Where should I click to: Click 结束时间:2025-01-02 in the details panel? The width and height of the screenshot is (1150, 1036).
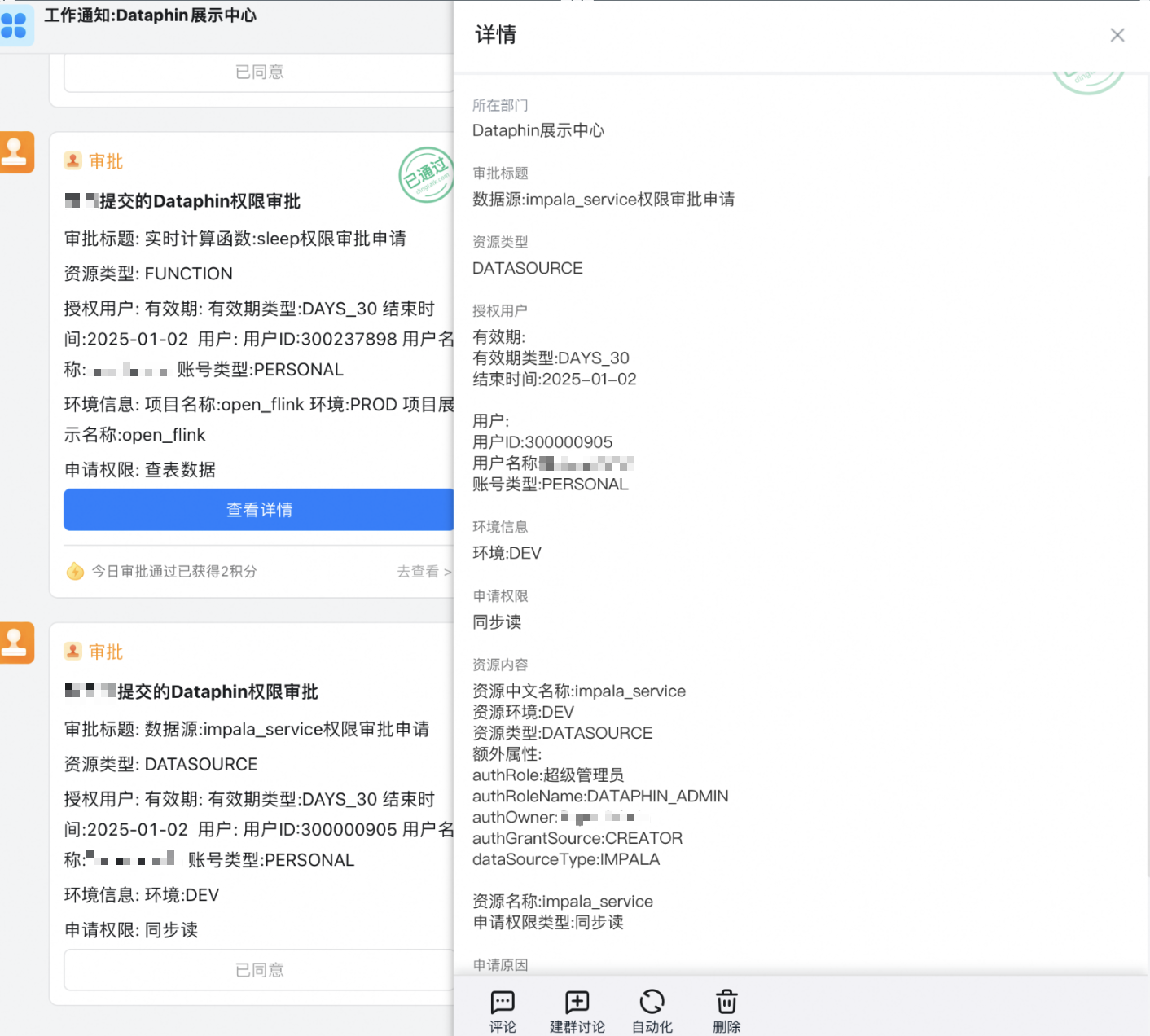555,379
